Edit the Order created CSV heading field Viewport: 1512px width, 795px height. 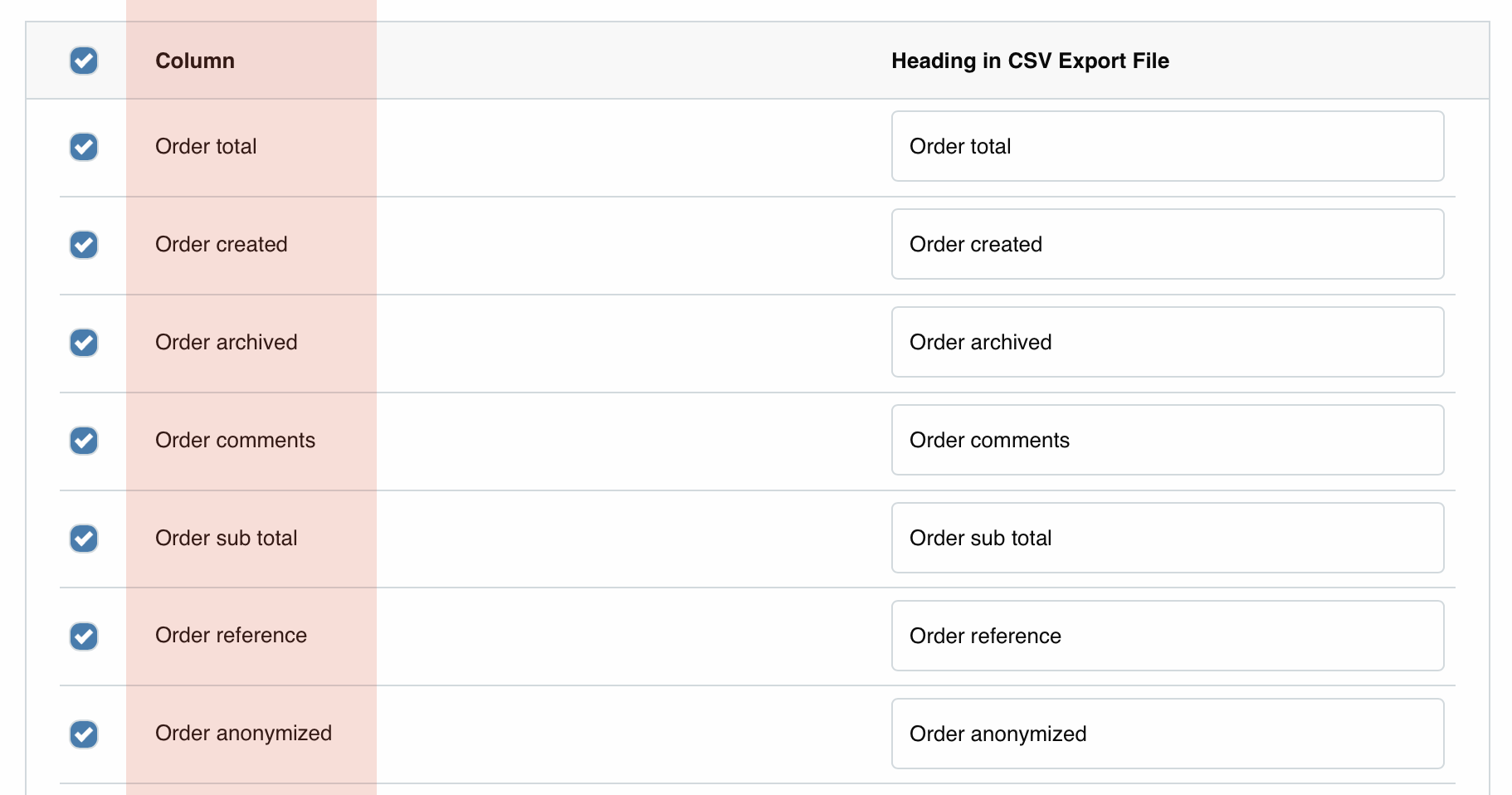1167,244
